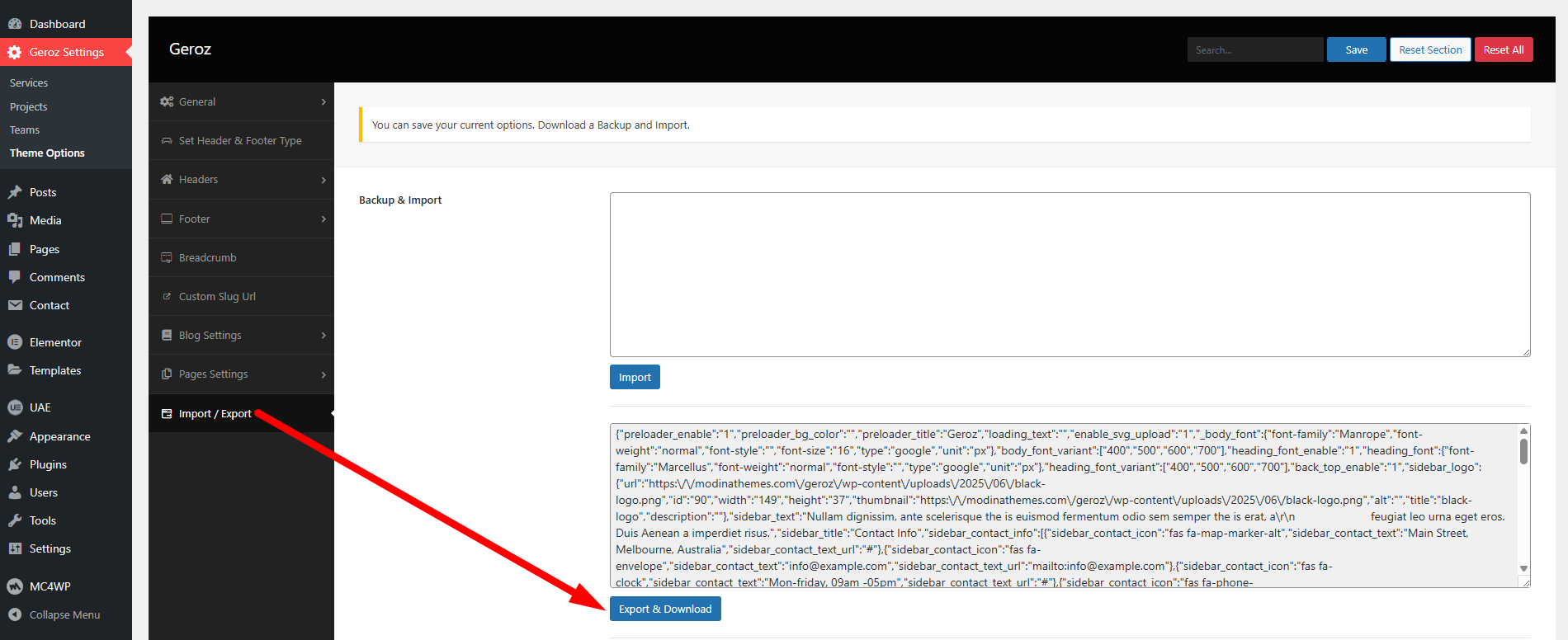Image resolution: width=1568 pixels, height=640 pixels.
Task: Click the Media library icon
Action: pyautogui.click(x=15, y=220)
